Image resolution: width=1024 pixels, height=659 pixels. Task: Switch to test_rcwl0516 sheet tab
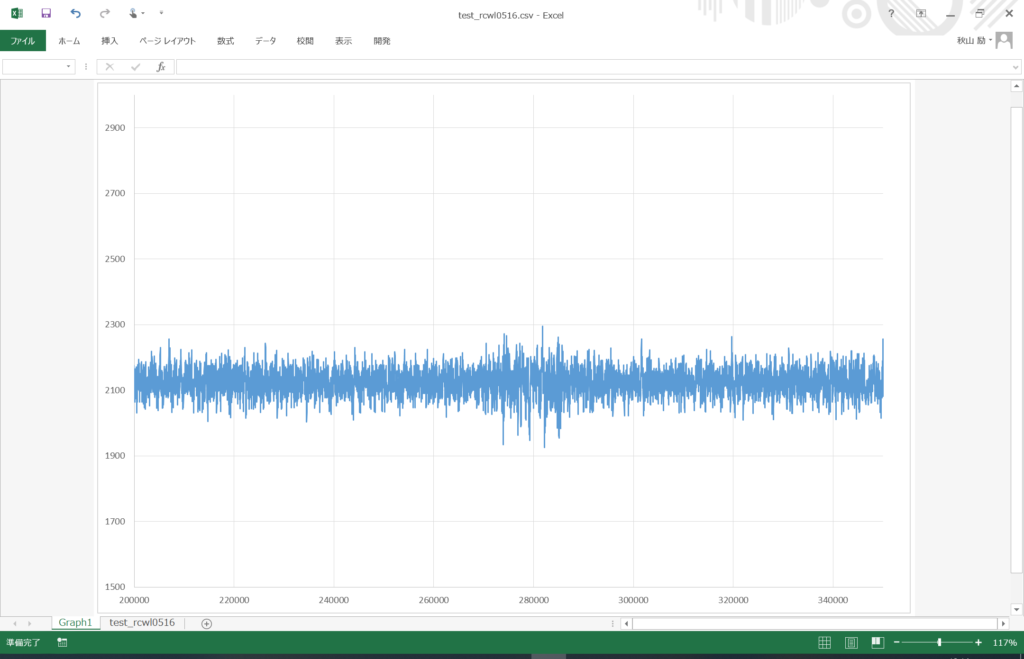click(x=142, y=623)
